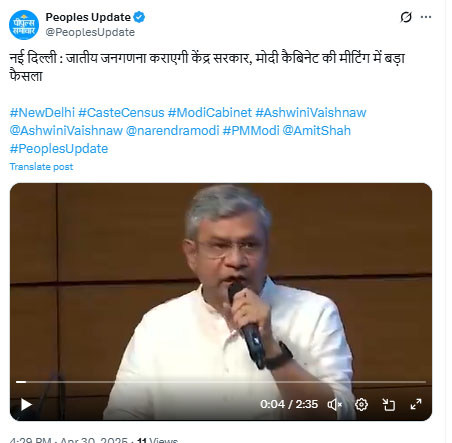Click the Peoples Update display name
Viewport: 452px width, 443px height.
88,17
